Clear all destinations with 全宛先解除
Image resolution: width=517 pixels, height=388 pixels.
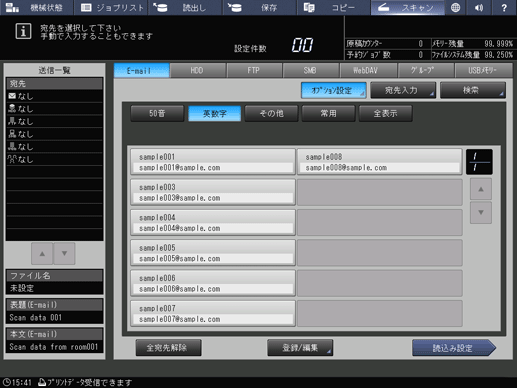[x=168, y=348]
